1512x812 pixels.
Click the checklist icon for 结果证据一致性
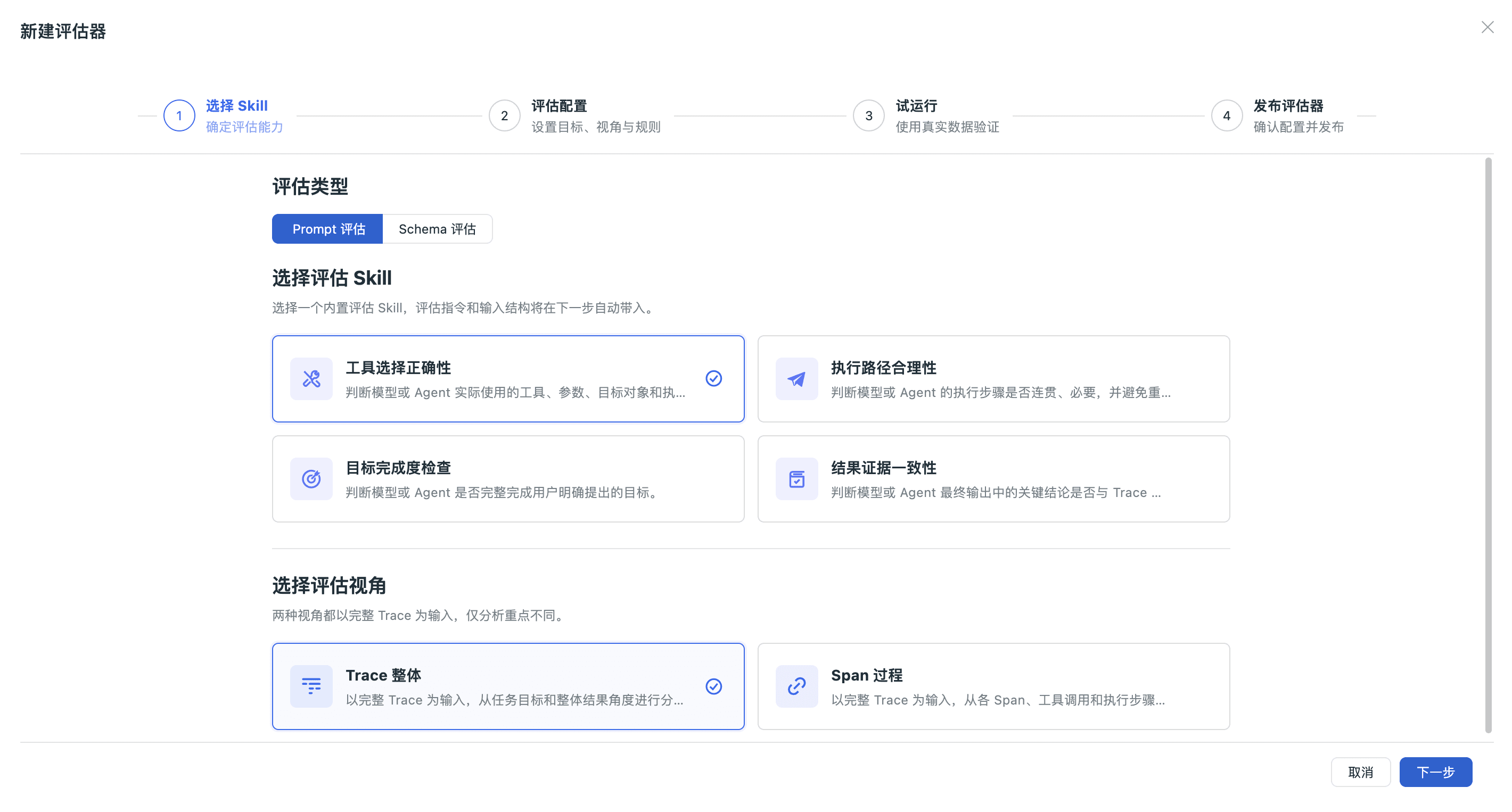pyautogui.click(x=796, y=479)
